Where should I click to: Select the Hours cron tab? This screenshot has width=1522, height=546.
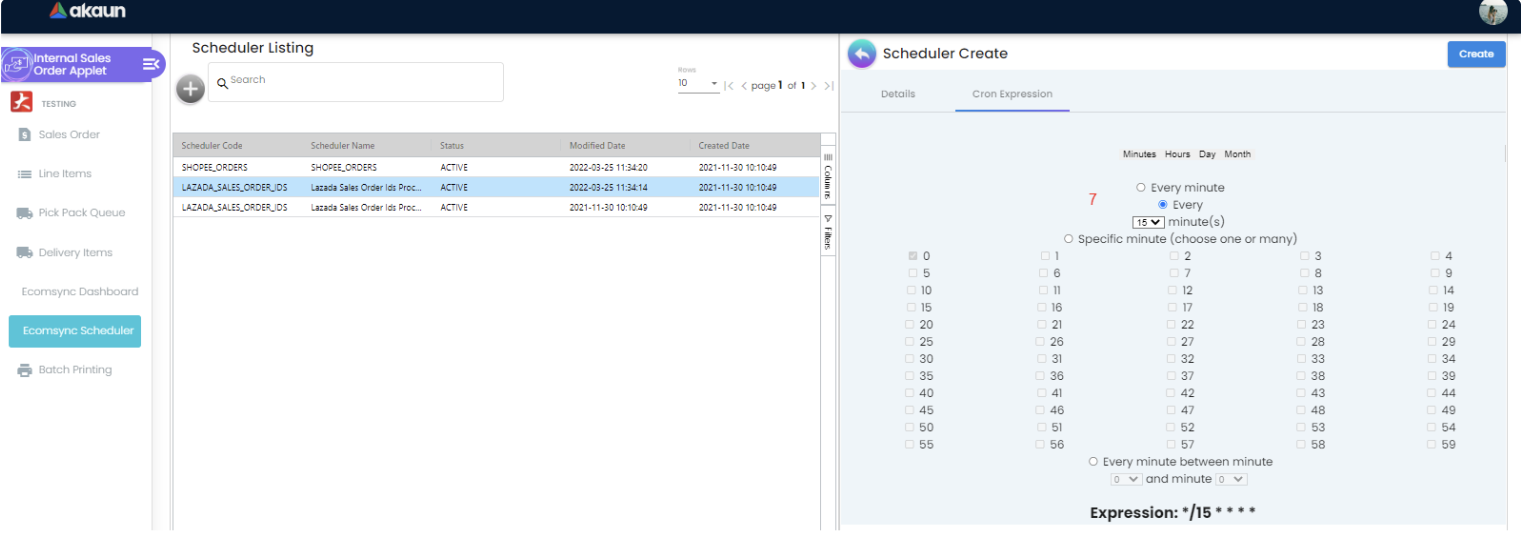coord(1177,154)
